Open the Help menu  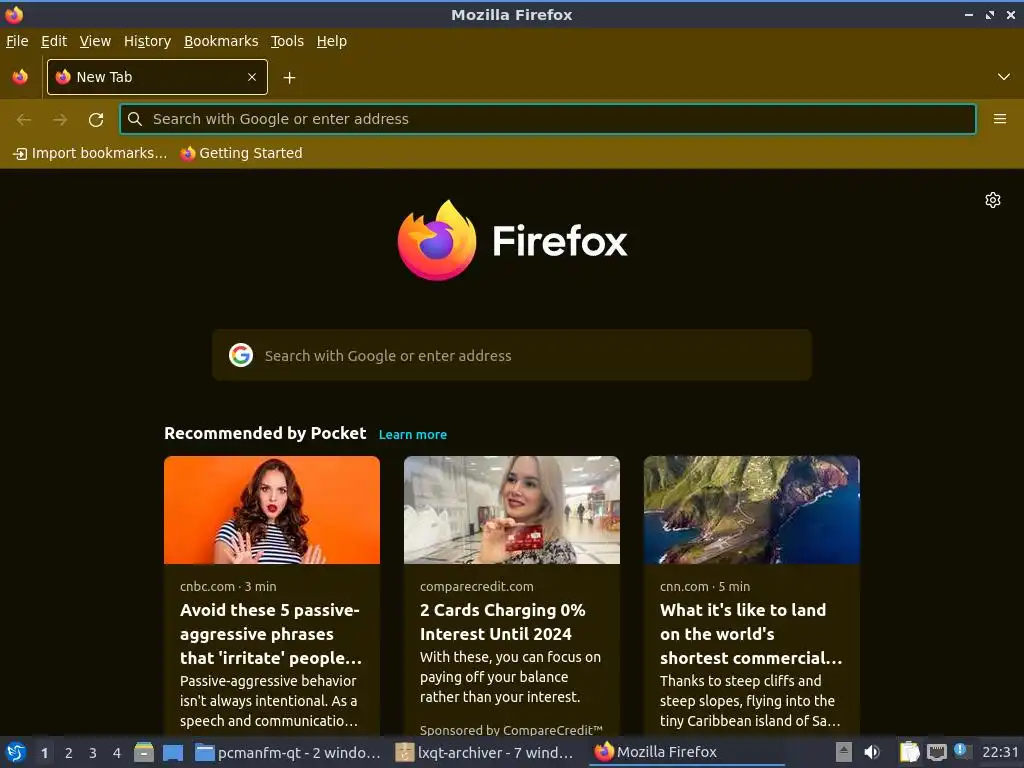[332, 41]
